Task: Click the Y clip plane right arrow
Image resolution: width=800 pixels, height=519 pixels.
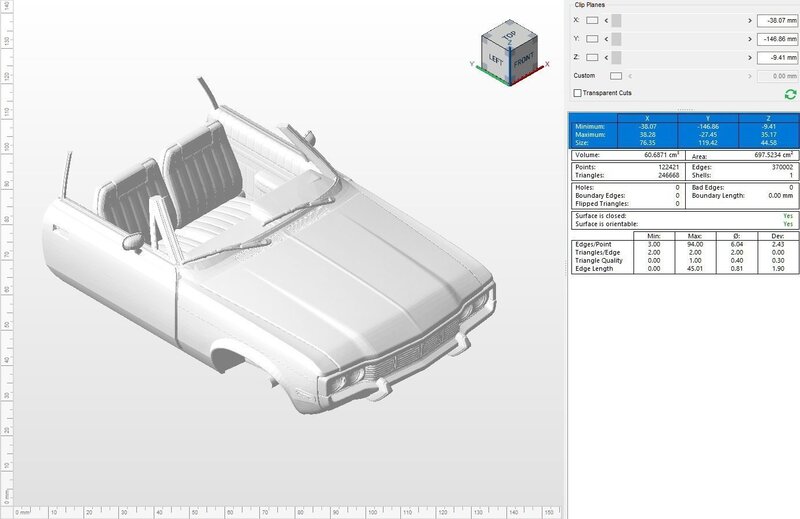Action: (x=749, y=39)
